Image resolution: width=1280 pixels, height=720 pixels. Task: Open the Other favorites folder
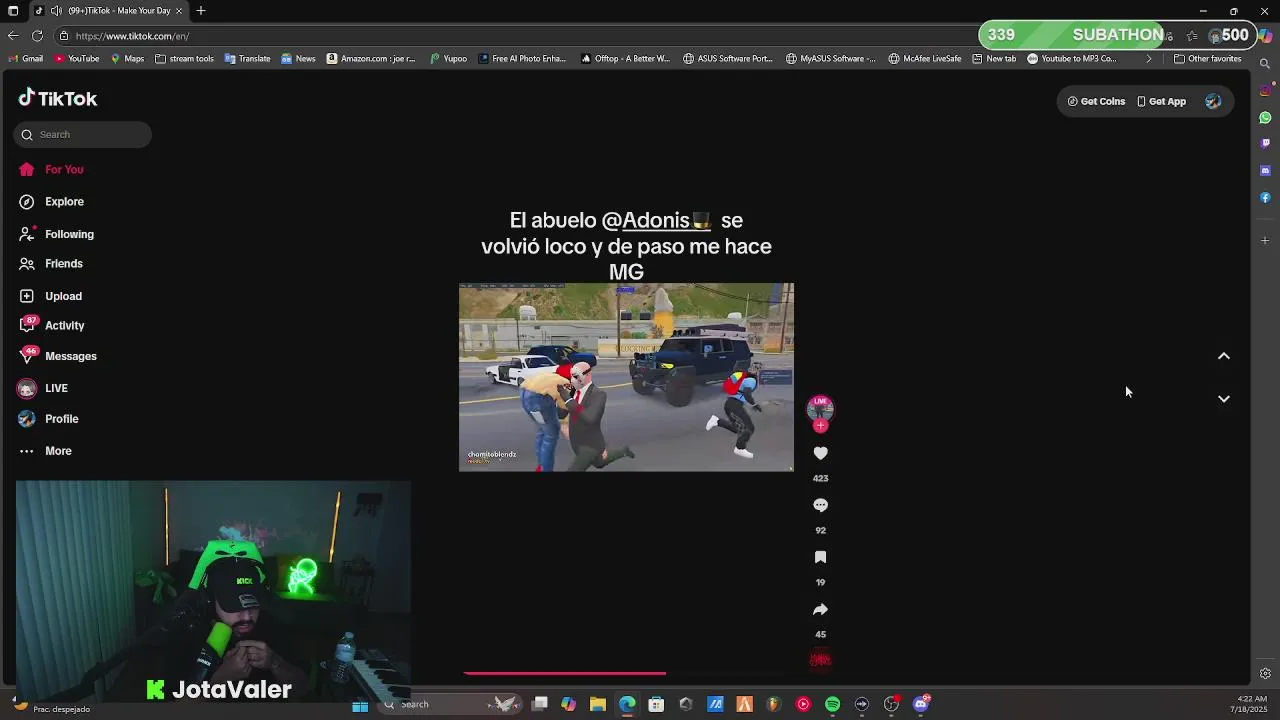1208,59
